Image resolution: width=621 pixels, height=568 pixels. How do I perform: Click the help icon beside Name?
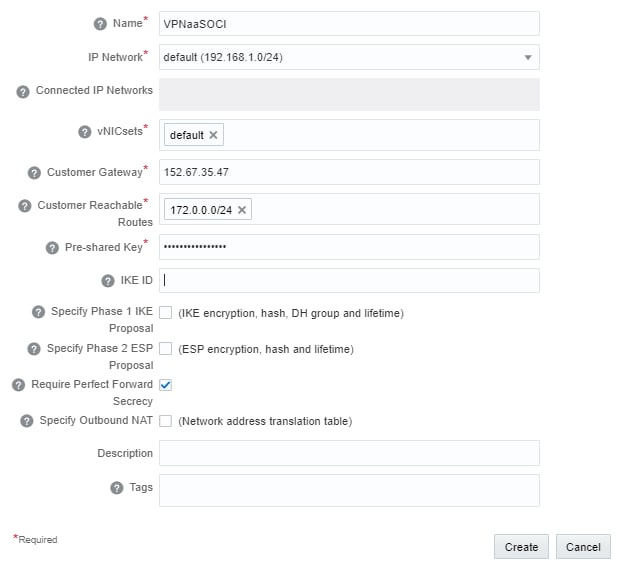point(100,24)
